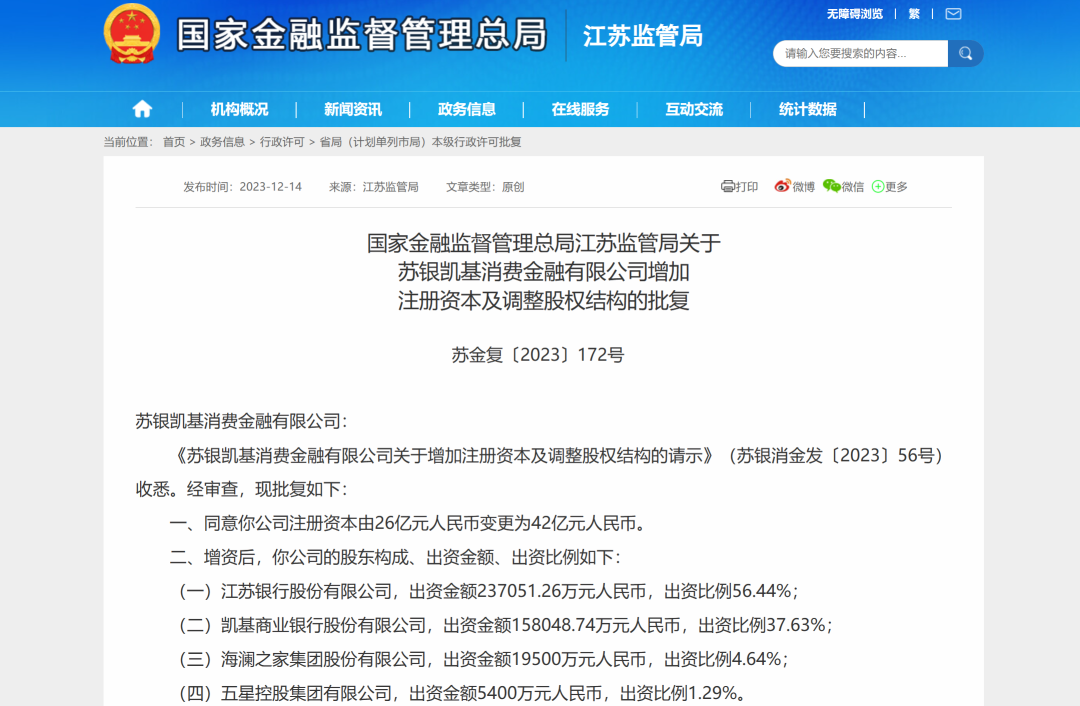This screenshot has height=706, width=1080.
Task: Click the search magnifier button
Action: pos(965,53)
